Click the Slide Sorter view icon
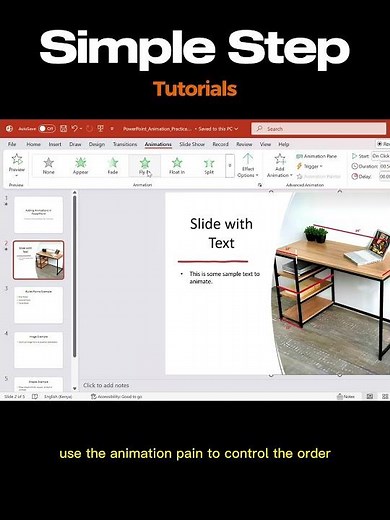 tap(385, 396)
